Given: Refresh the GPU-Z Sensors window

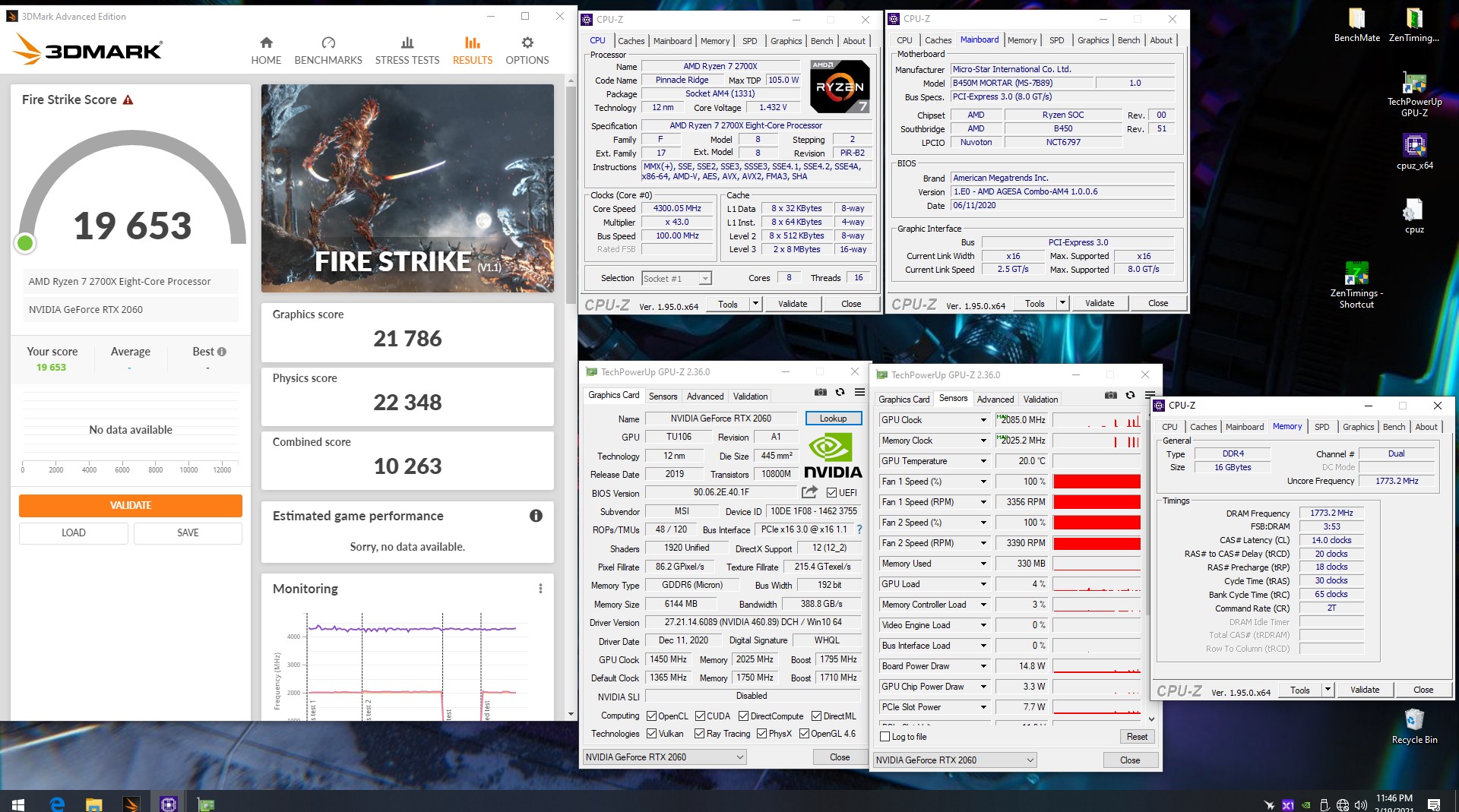Looking at the screenshot, I should pyautogui.click(x=1130, y=396).
